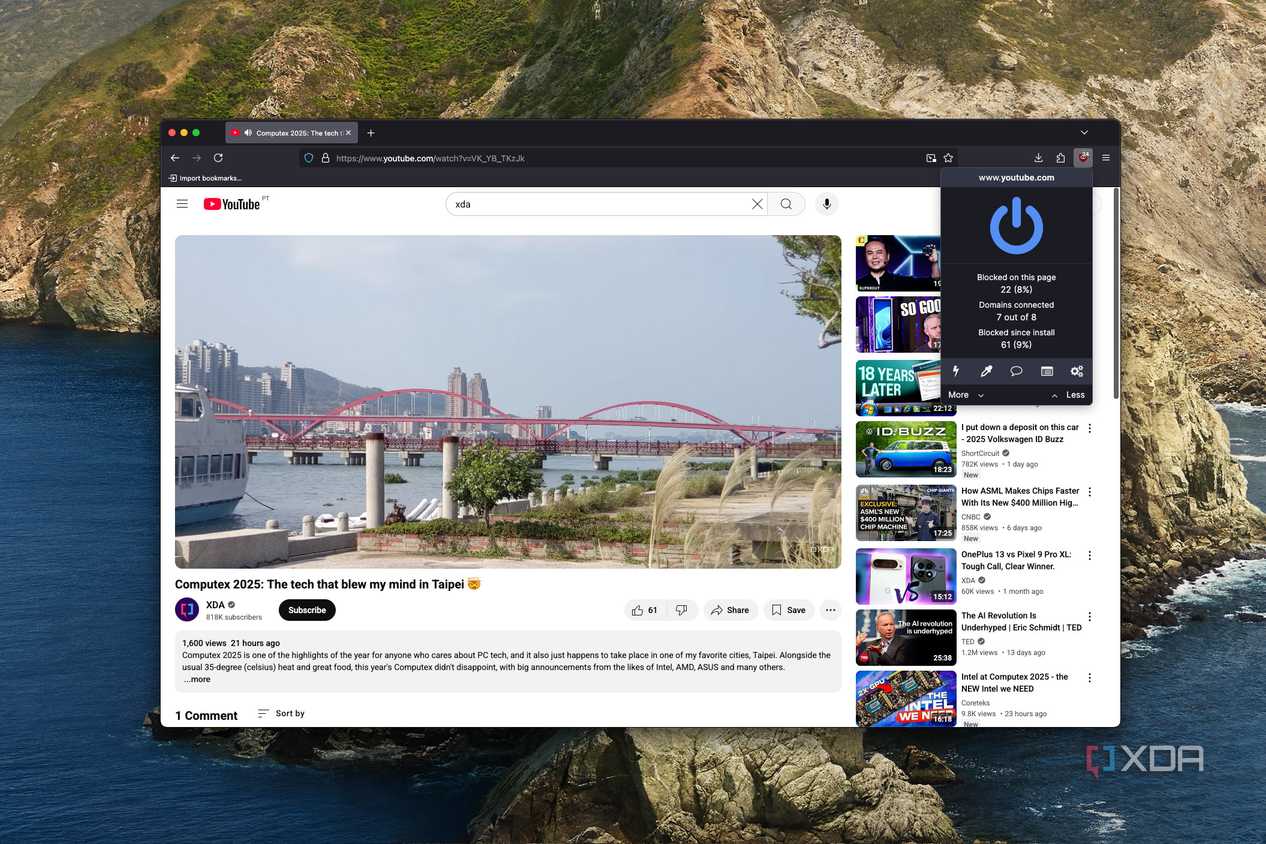Screen dimensions: 1266x844
Task: Open the ID.Buzz 18:23 thumbnail
Action: coord(906,449)
